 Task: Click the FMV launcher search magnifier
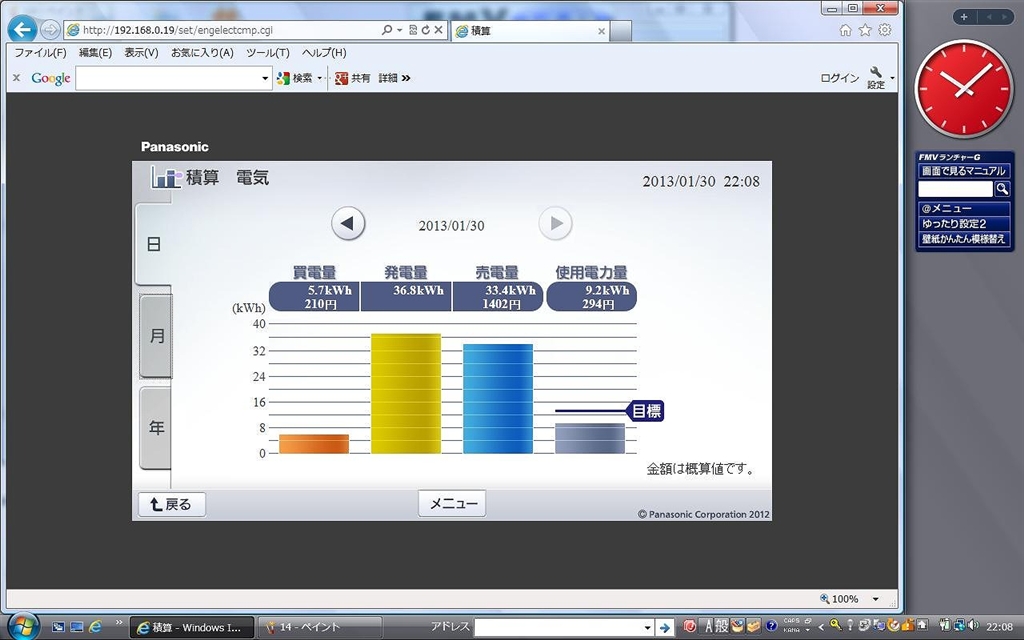1002,189
